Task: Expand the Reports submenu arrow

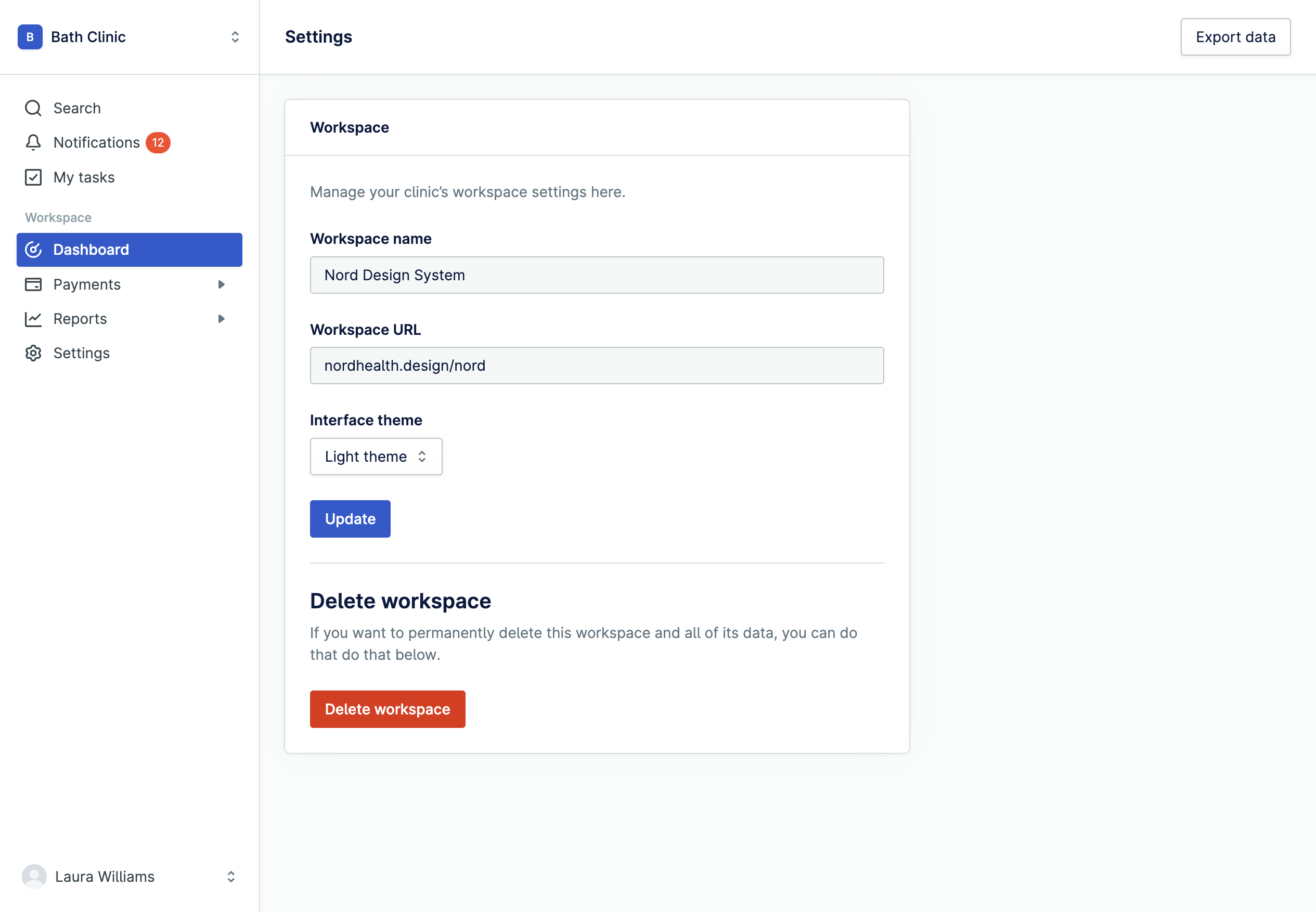Action: tap(221, 319)
